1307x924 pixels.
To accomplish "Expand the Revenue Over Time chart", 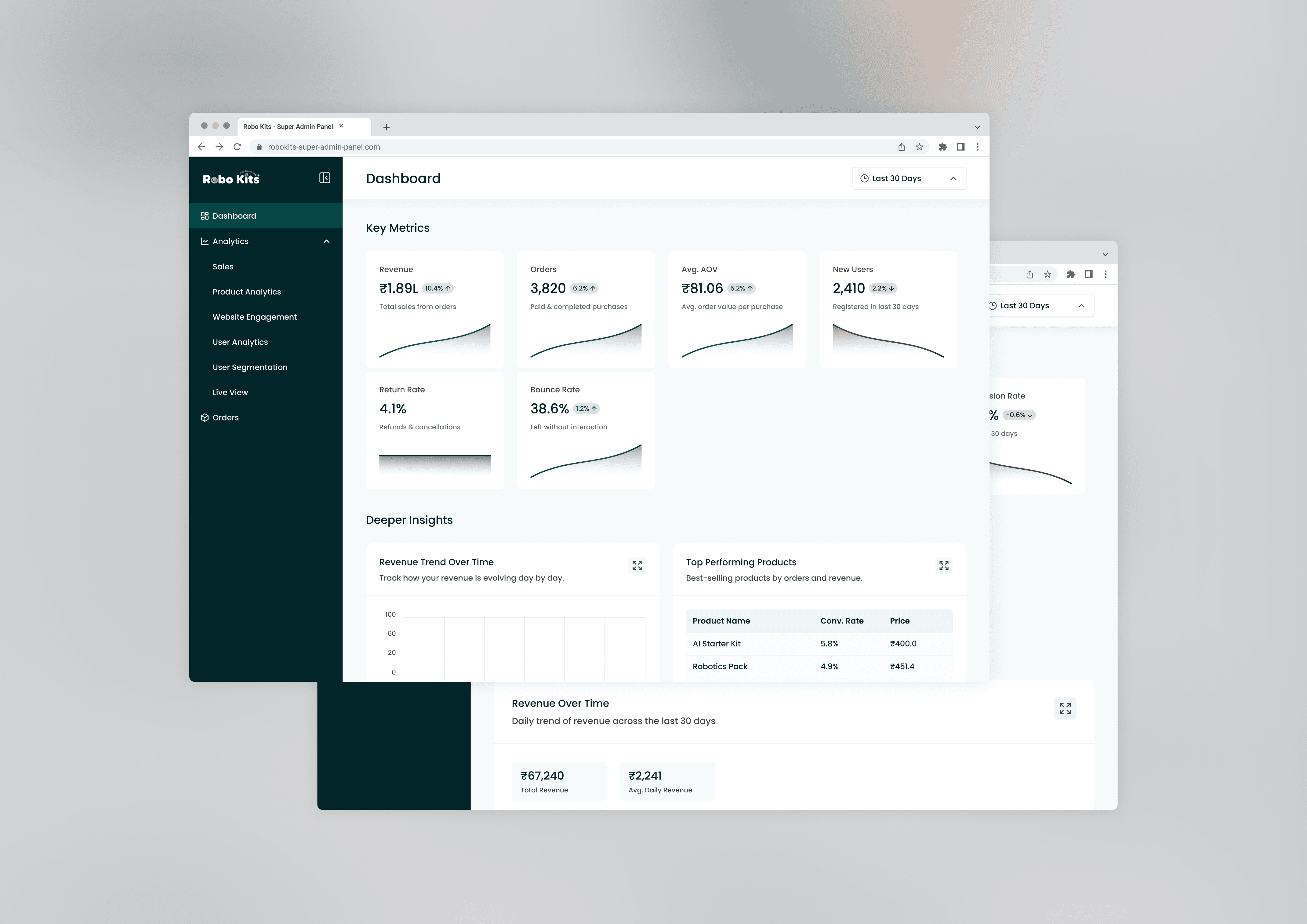I will [x=1065, y=708].
